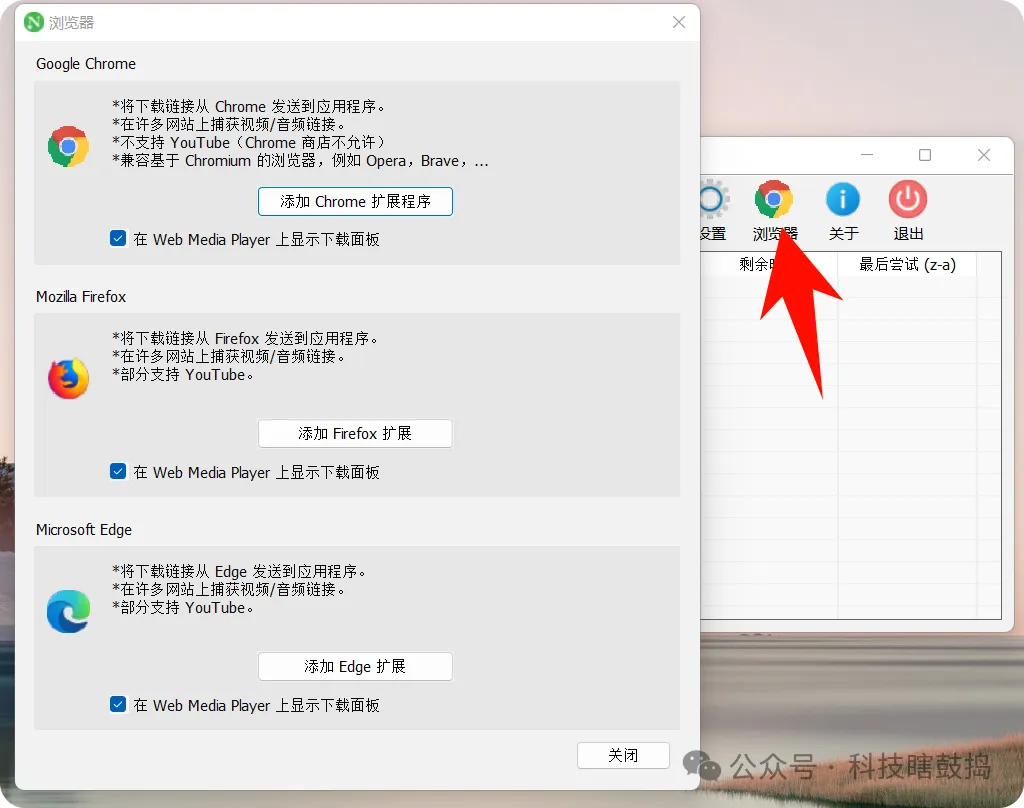The image size is (1024, 808).
Task: Click the 关闭 button
Action: (623, 756)
